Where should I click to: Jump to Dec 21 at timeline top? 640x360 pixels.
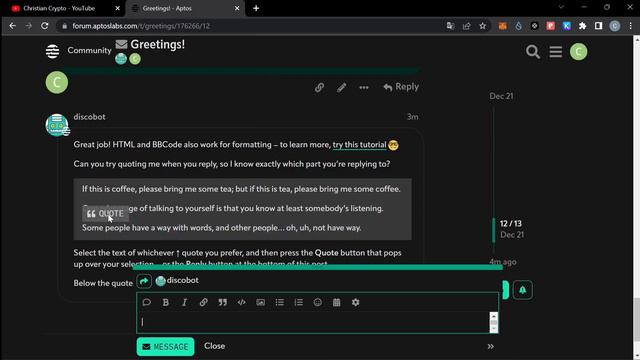pos(501,96)
